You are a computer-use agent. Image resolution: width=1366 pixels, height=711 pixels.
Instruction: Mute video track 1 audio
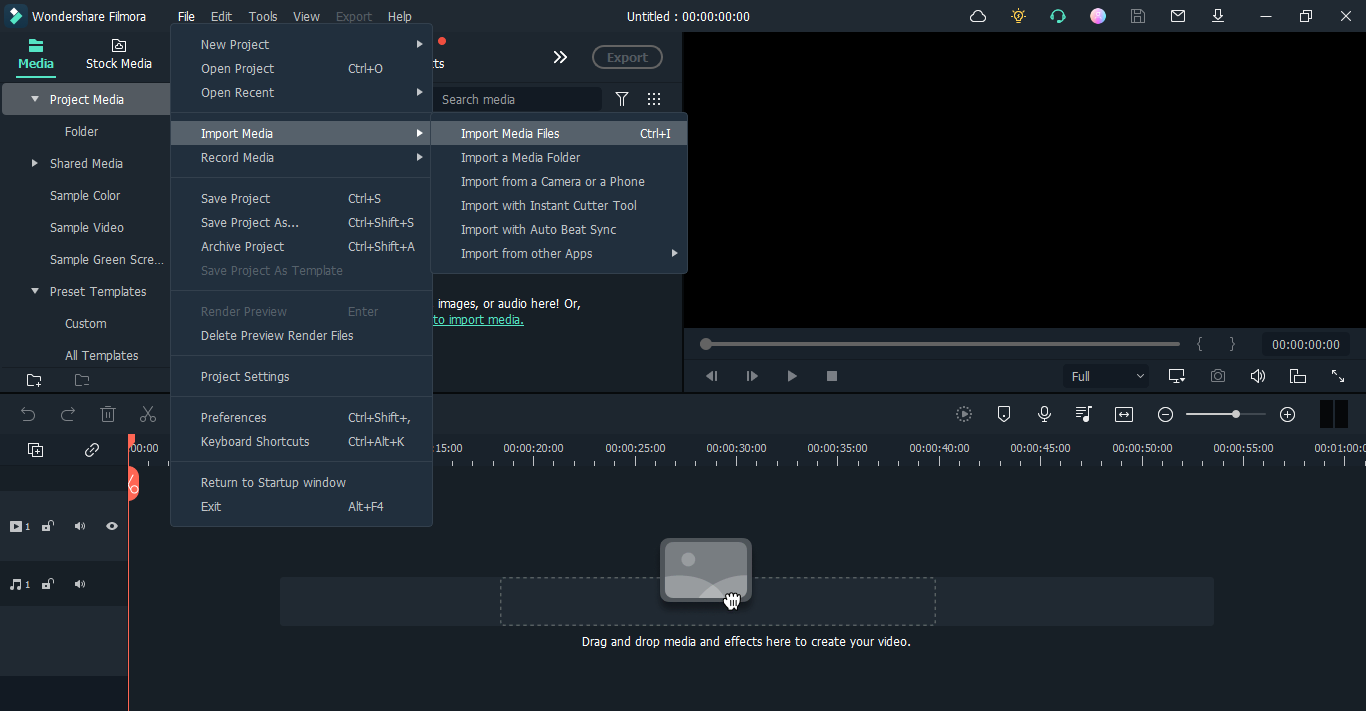tap(80, 526)
